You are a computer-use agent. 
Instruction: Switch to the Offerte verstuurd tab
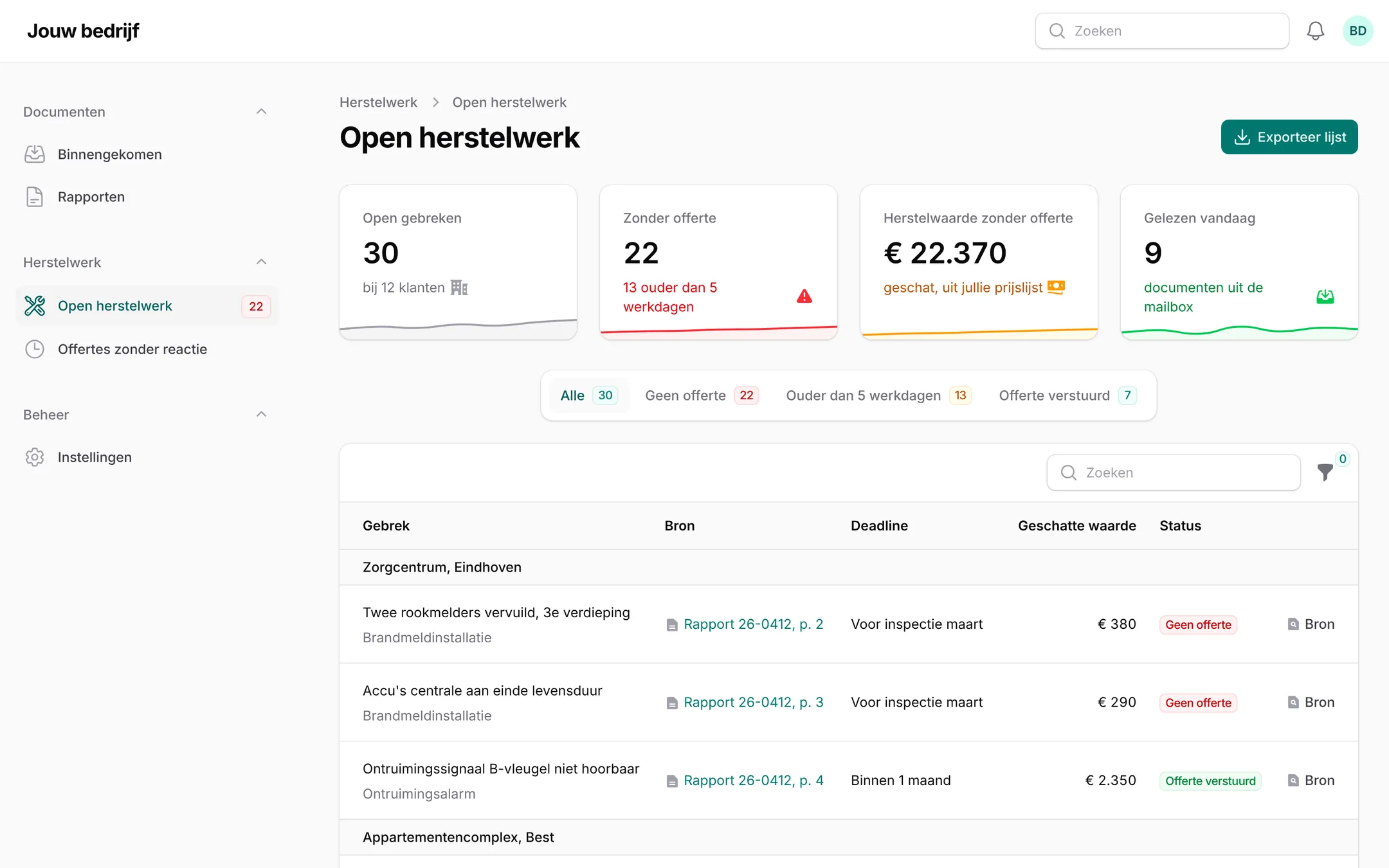(1067, 395)
